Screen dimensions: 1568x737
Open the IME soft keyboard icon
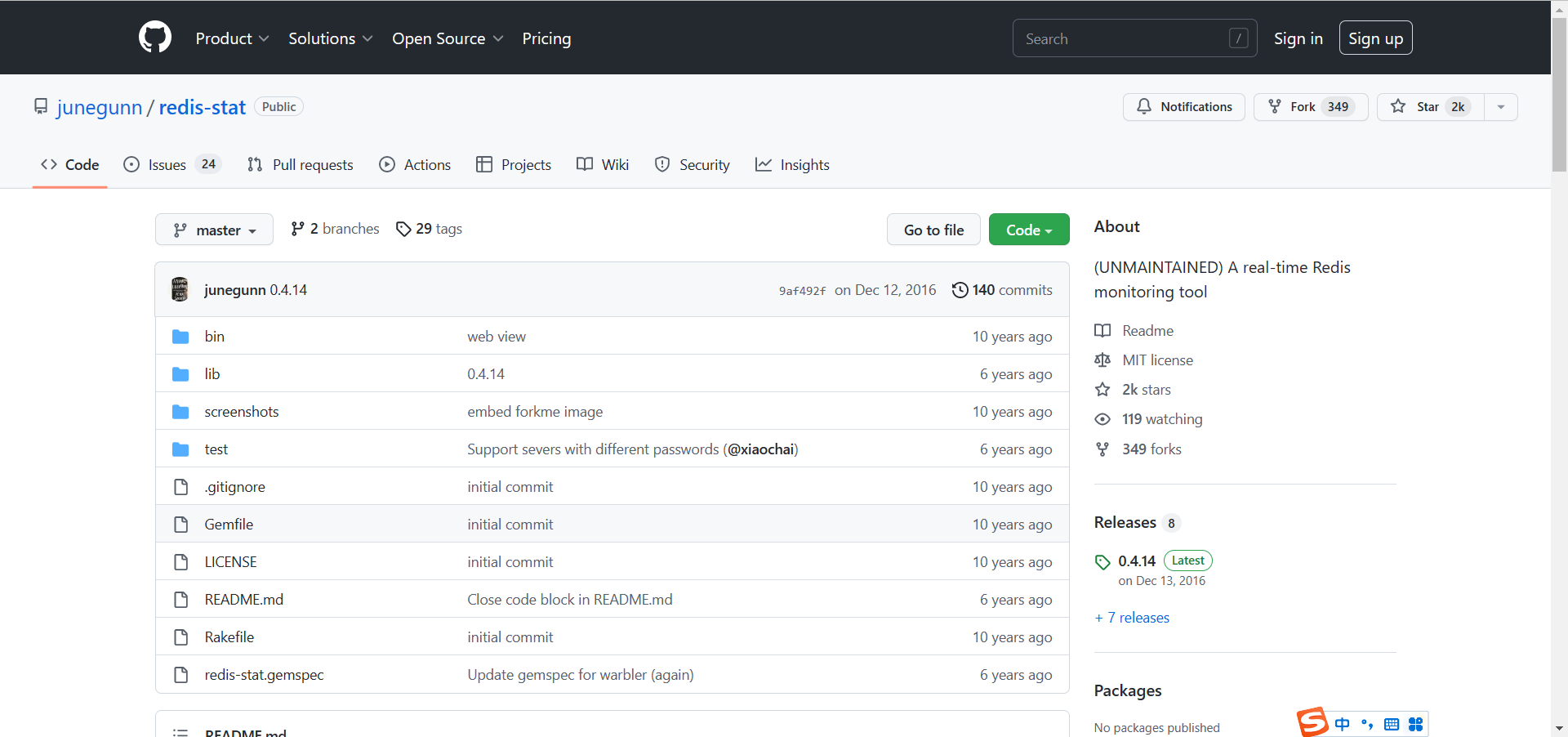coord(1392,724)
